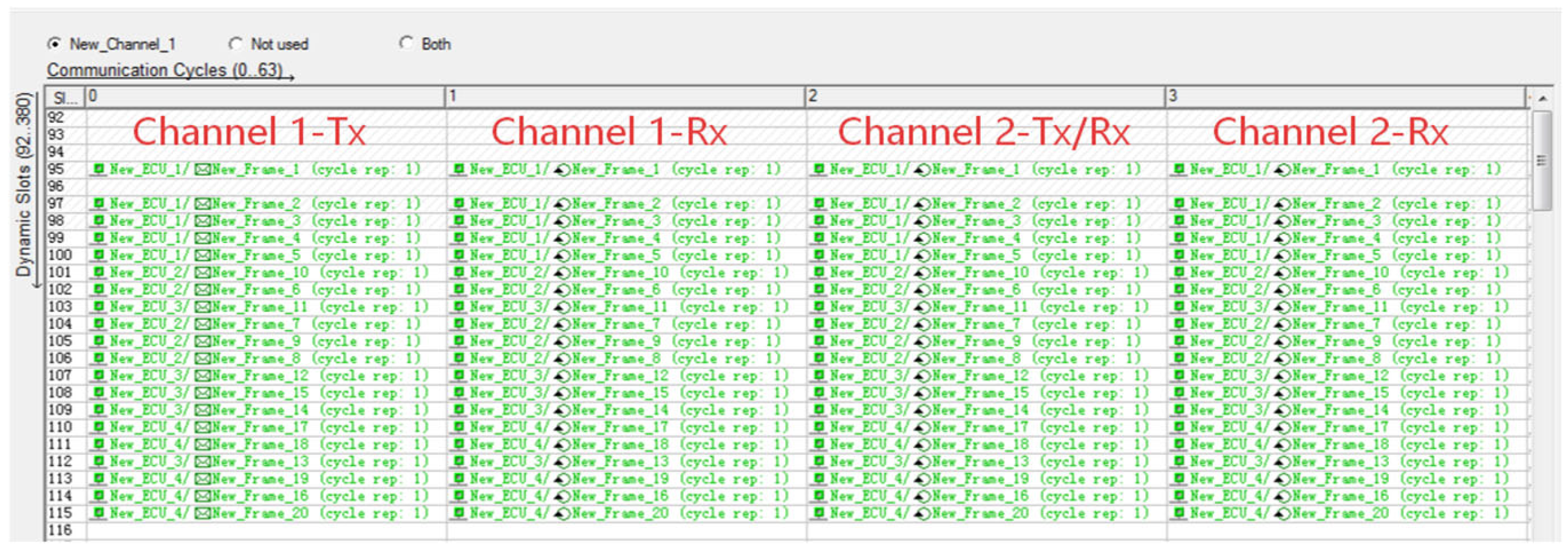Click the column header for cycle 2
This screenshot has height=547, width=1568.
[x=986, y=96]
